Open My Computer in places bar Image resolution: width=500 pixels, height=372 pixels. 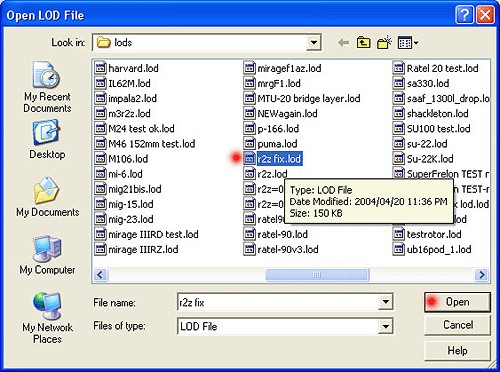[47, 255]
